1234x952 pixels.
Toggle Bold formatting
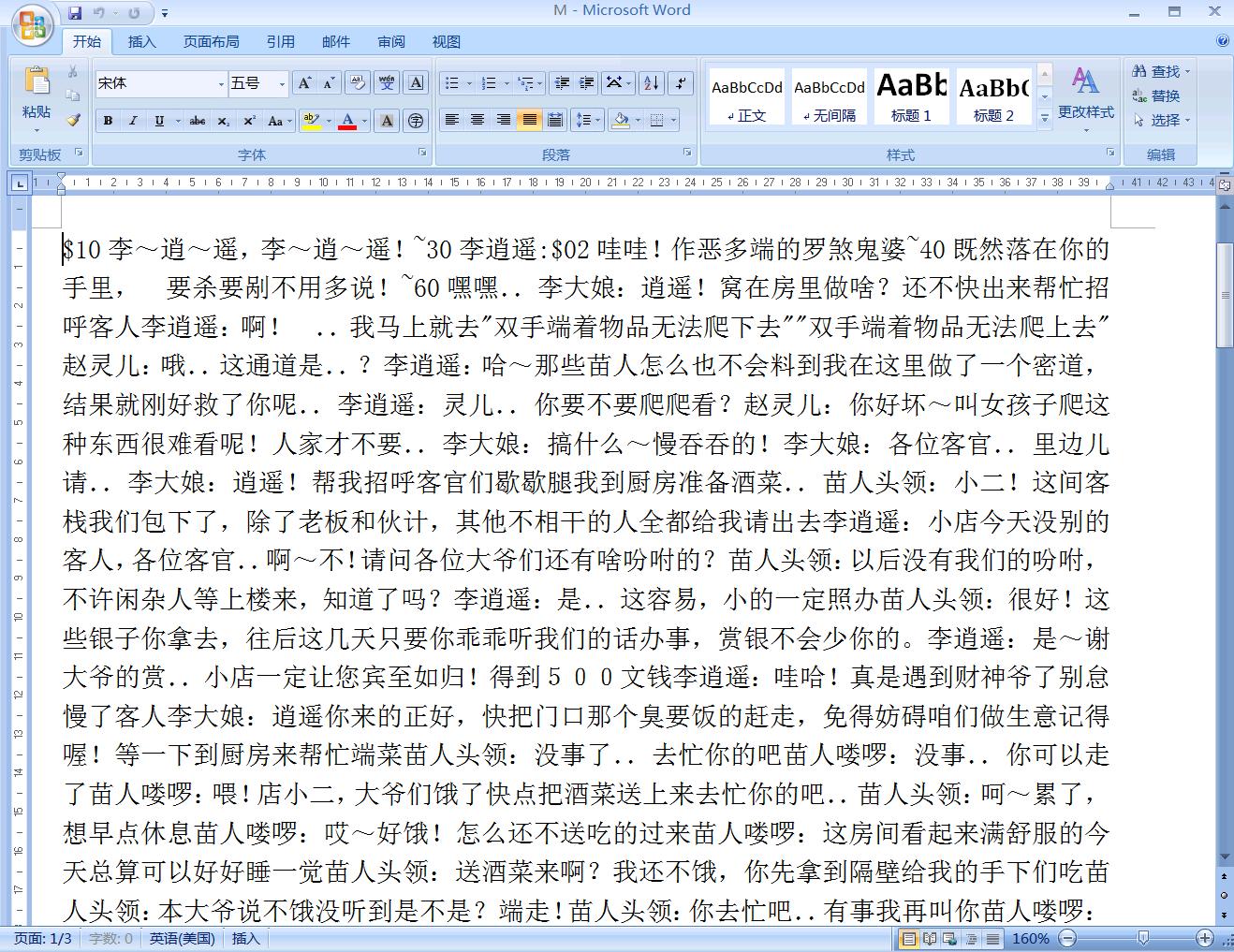pos(108,121)
